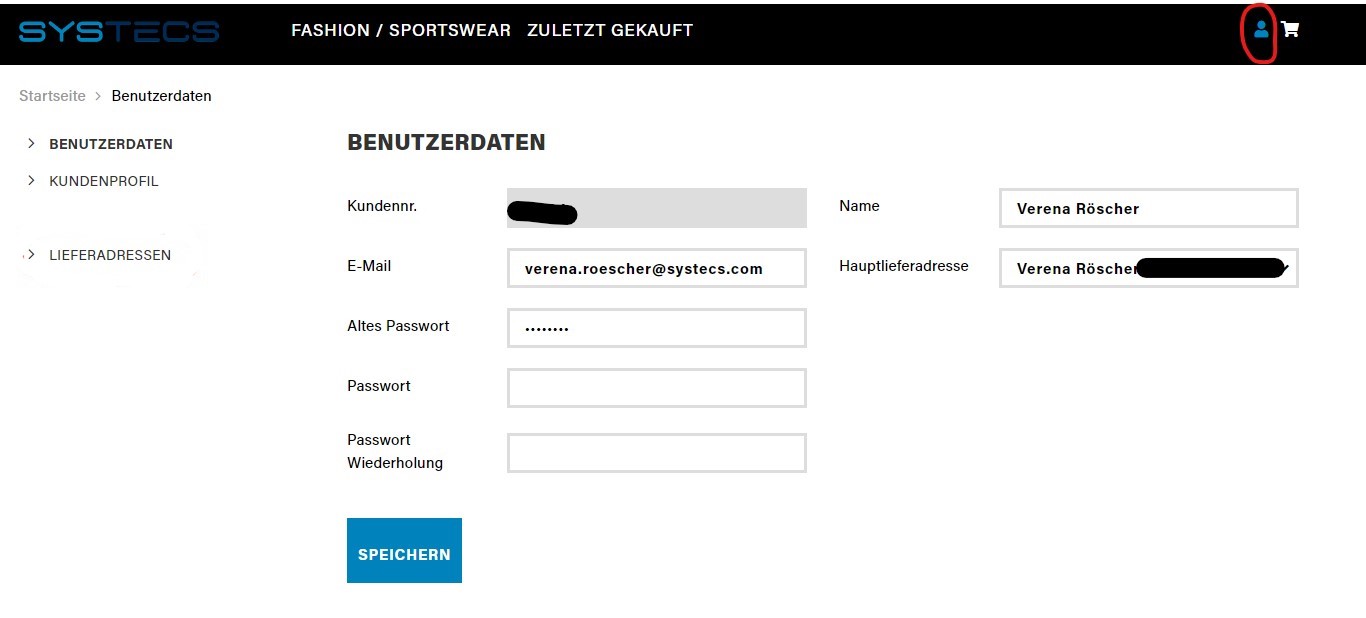Focus the Altes Passwort field
Viewport: 1366px width, 618px height.
pos(657,328)
